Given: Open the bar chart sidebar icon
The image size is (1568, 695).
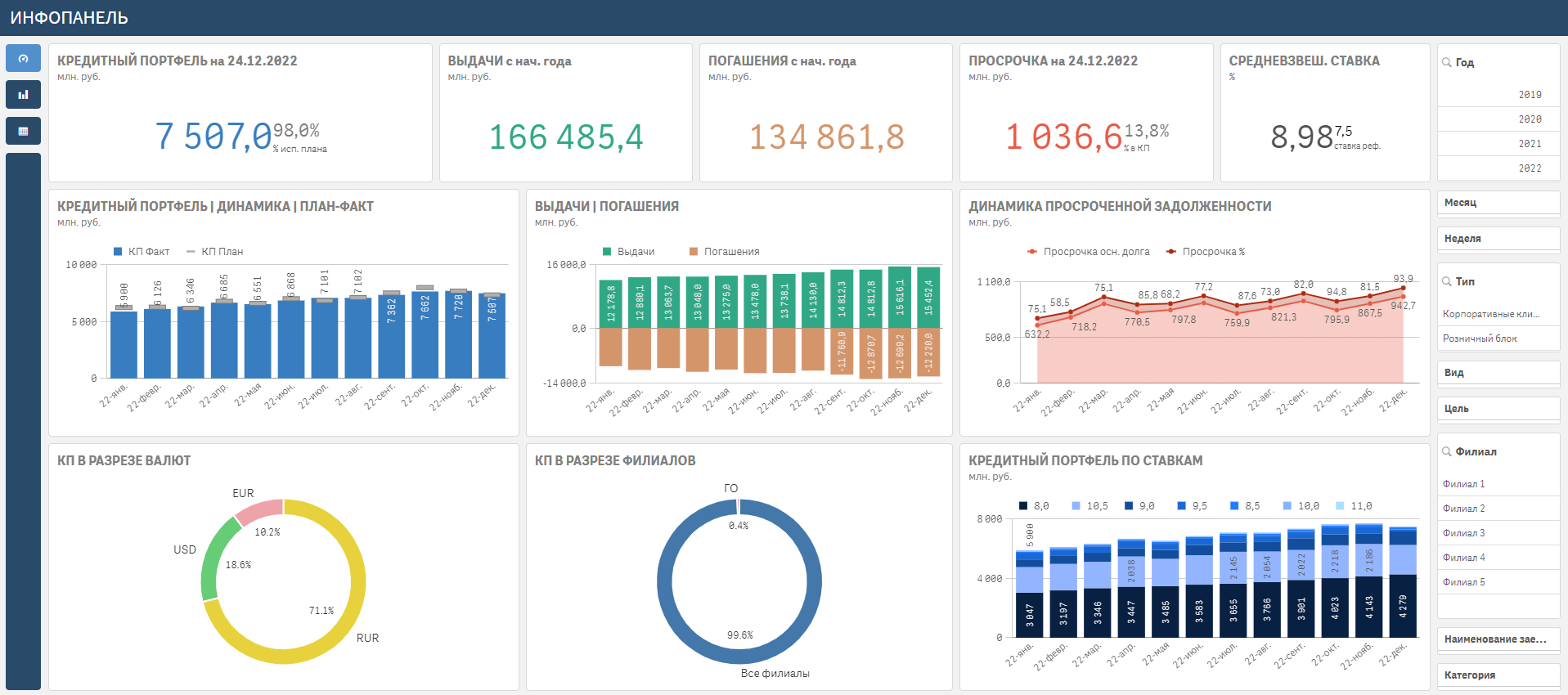Looking at the screenshot, I should [23, 94].
